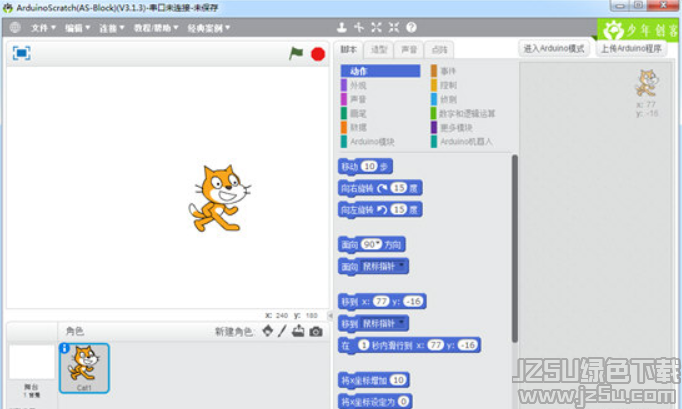Click the x value 77 in 移到 block
The height and width of the screenshot is (409, 682).
[x=381, y=301]
